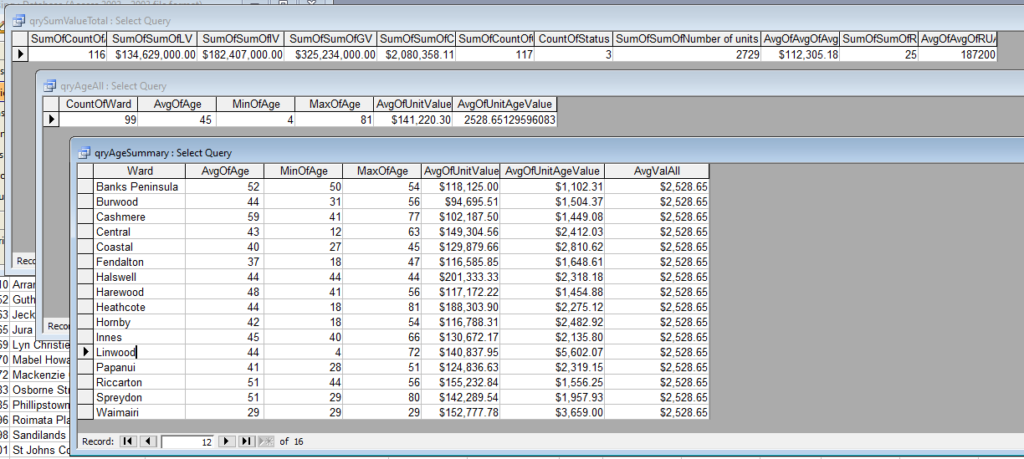Select the Ward column header
The image size is (1024, 459).
pyautogui.click(x=140, y=171)
